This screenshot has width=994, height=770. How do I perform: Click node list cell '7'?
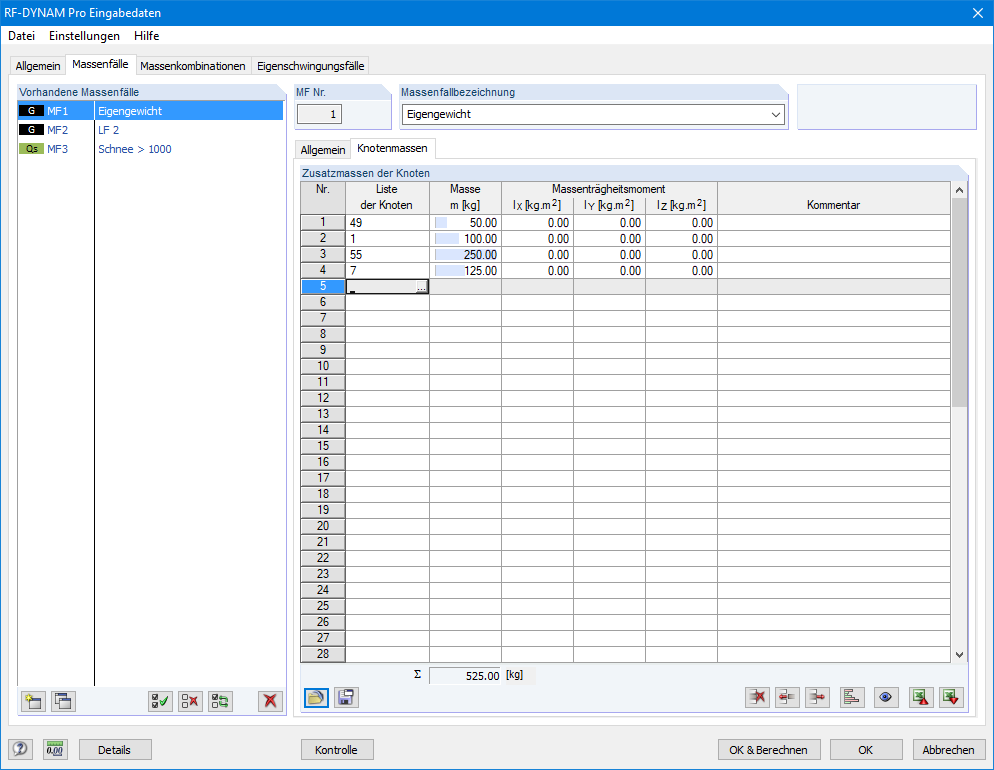coord(387,271)
